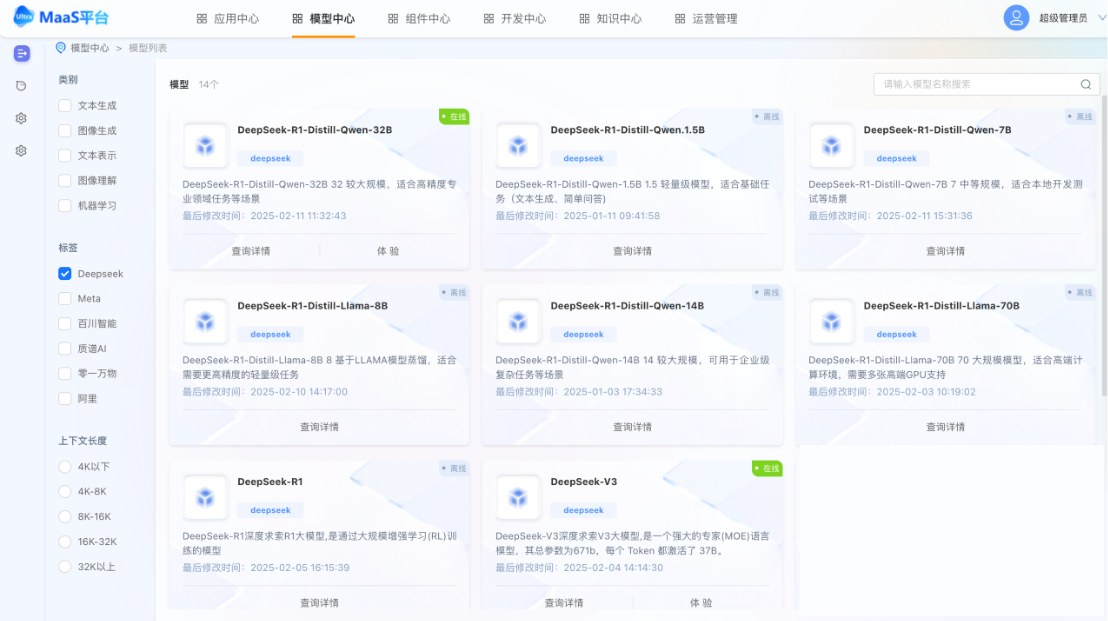This screenshot has width=1108, height=621.
Task: Check the 机器学习 category checkbox
Action: tap(65, 206)
